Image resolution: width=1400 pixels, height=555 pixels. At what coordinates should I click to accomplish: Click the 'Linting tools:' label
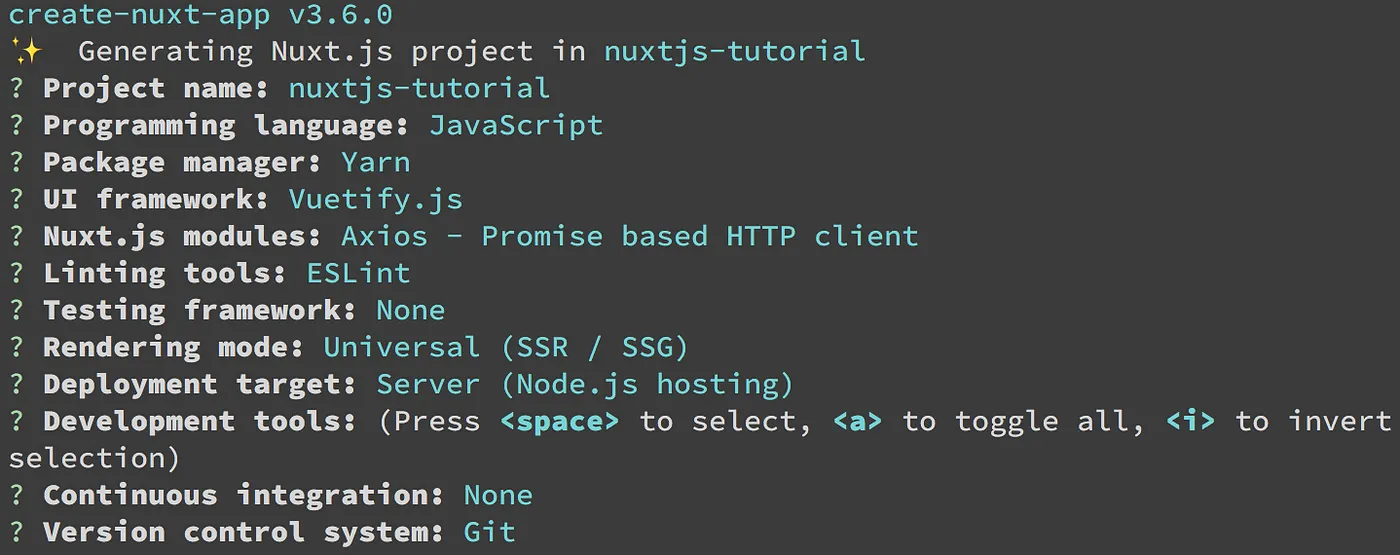(x=165, y=273)
